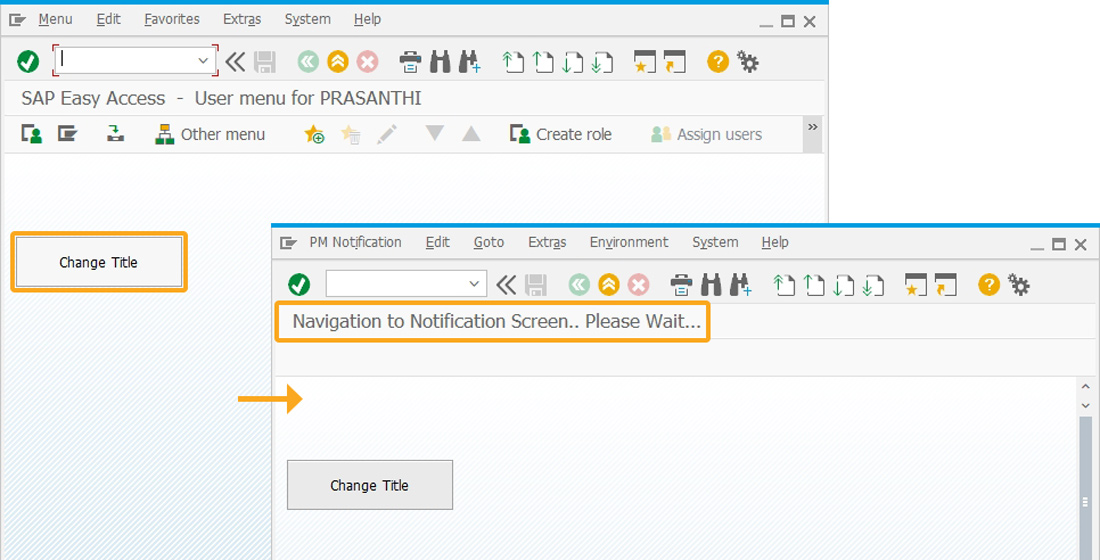Click Last Page icon in SAP Easy Access toolbar
Viewport: 1100px width, 560px height.
pos(602,62)
